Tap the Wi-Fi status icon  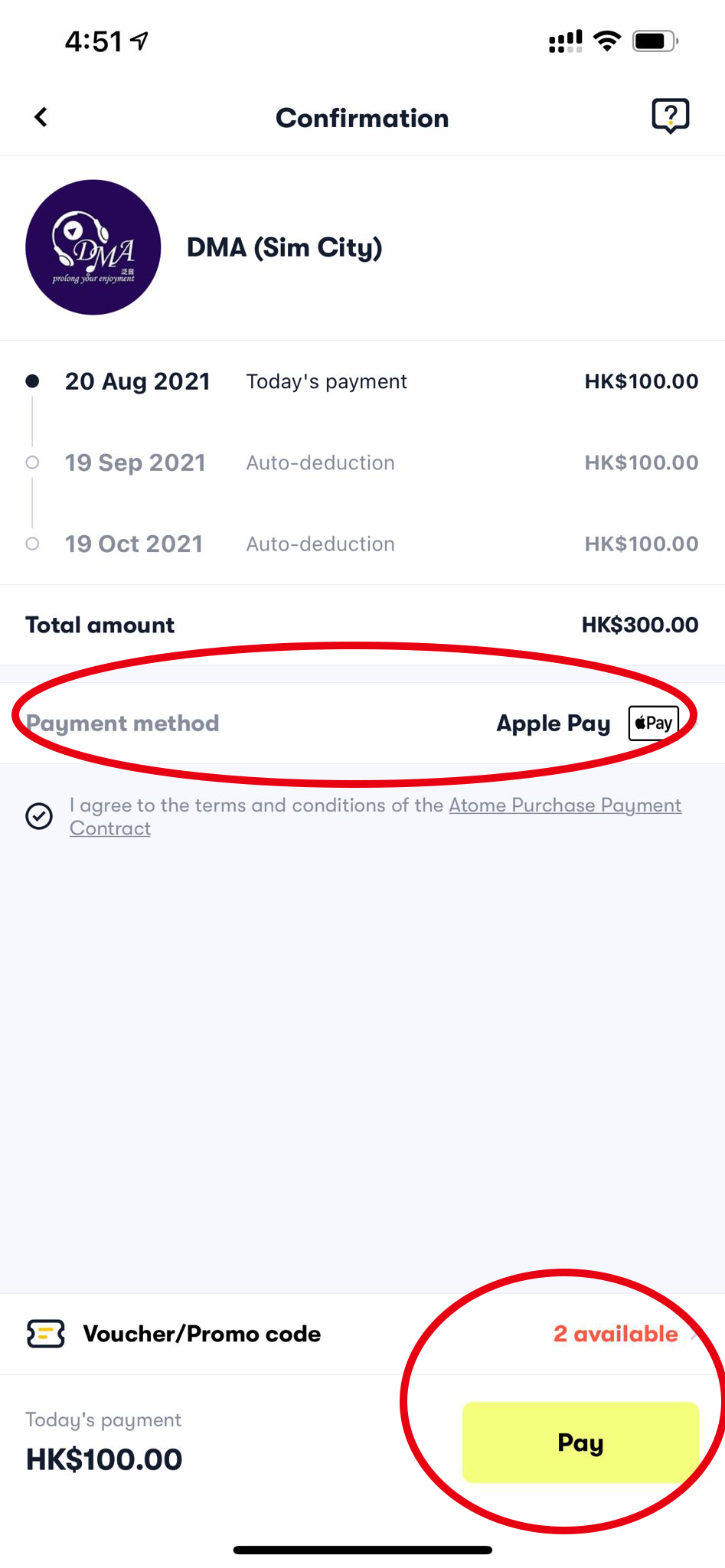click(607, 41)
